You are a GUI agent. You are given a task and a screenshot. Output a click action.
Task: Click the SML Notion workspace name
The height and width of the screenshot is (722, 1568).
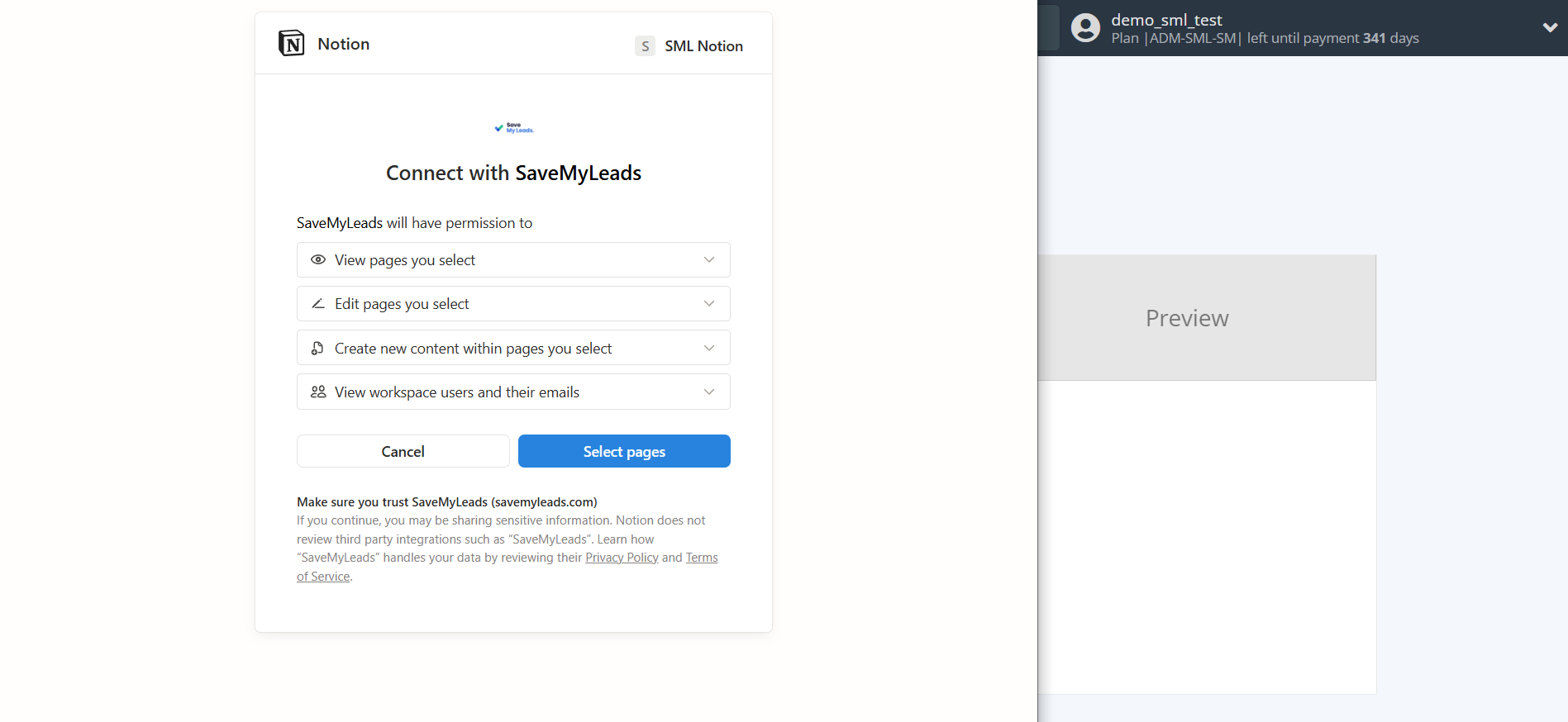703,45
